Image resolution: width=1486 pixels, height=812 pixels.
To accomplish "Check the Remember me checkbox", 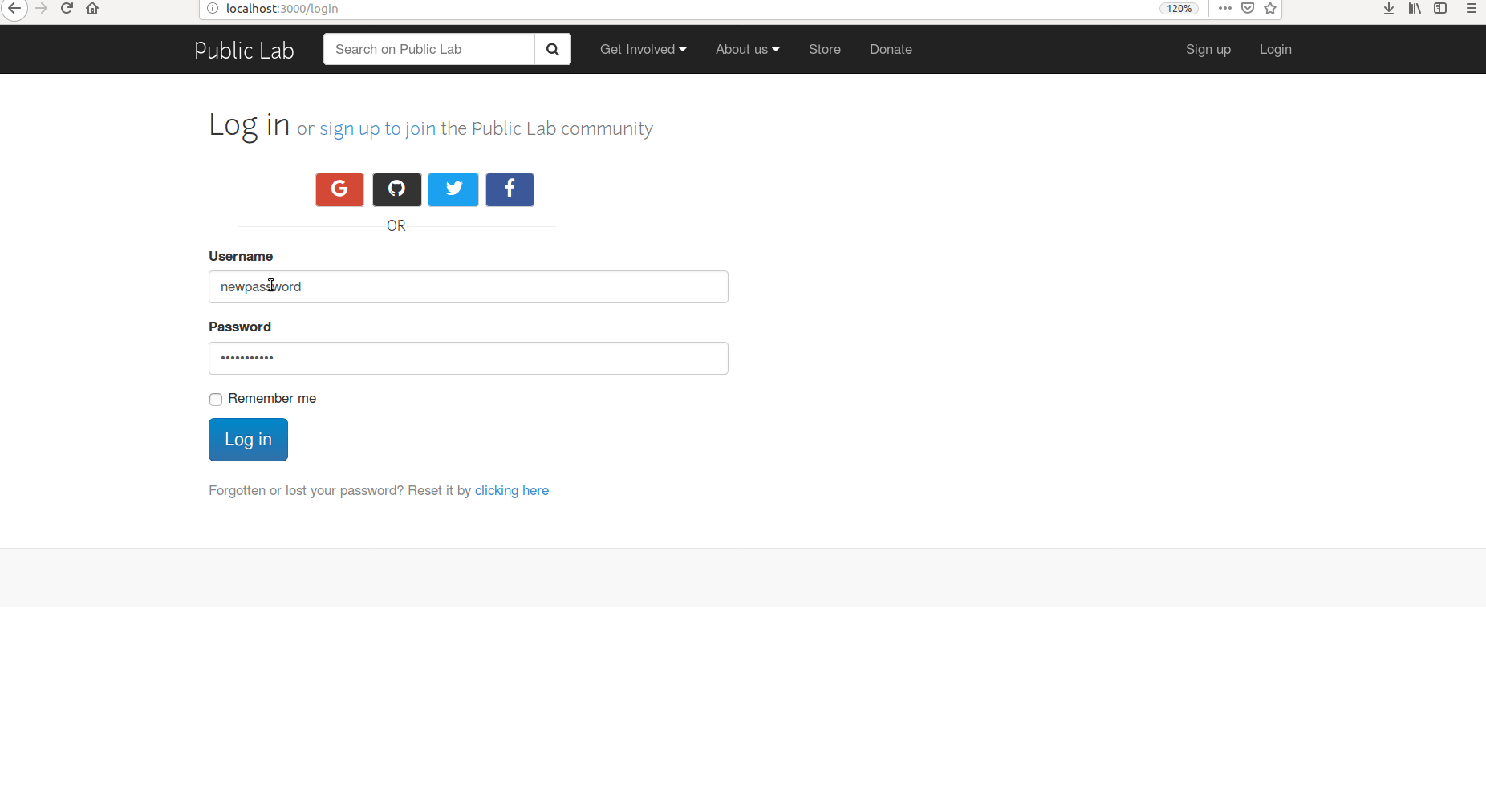I will point(216,400).
